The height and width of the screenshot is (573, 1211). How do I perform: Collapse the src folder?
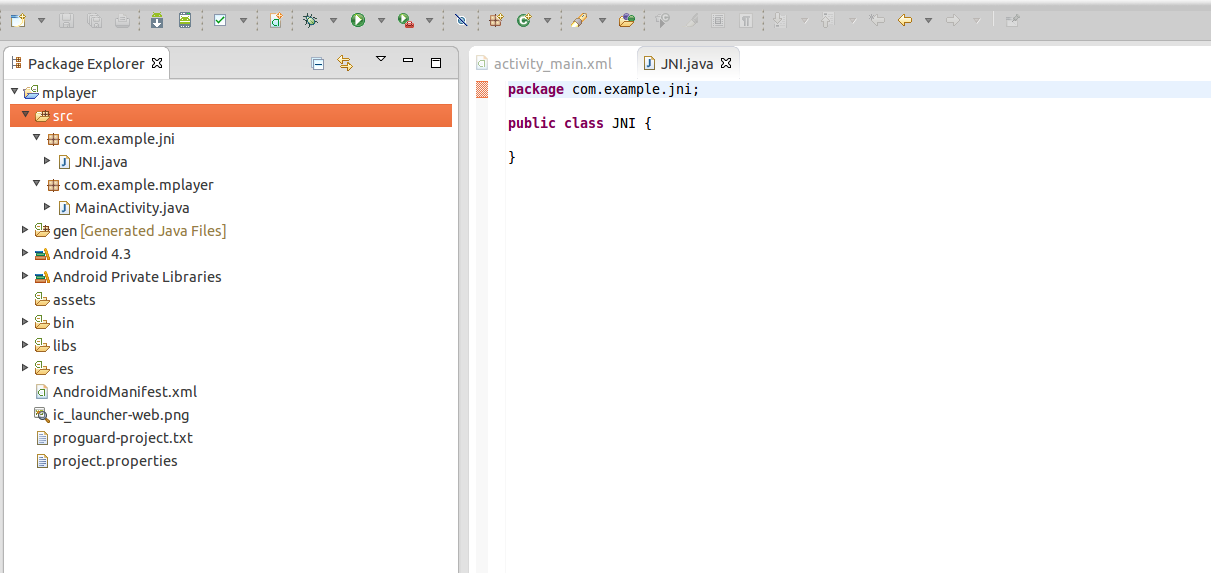point(25,115)
